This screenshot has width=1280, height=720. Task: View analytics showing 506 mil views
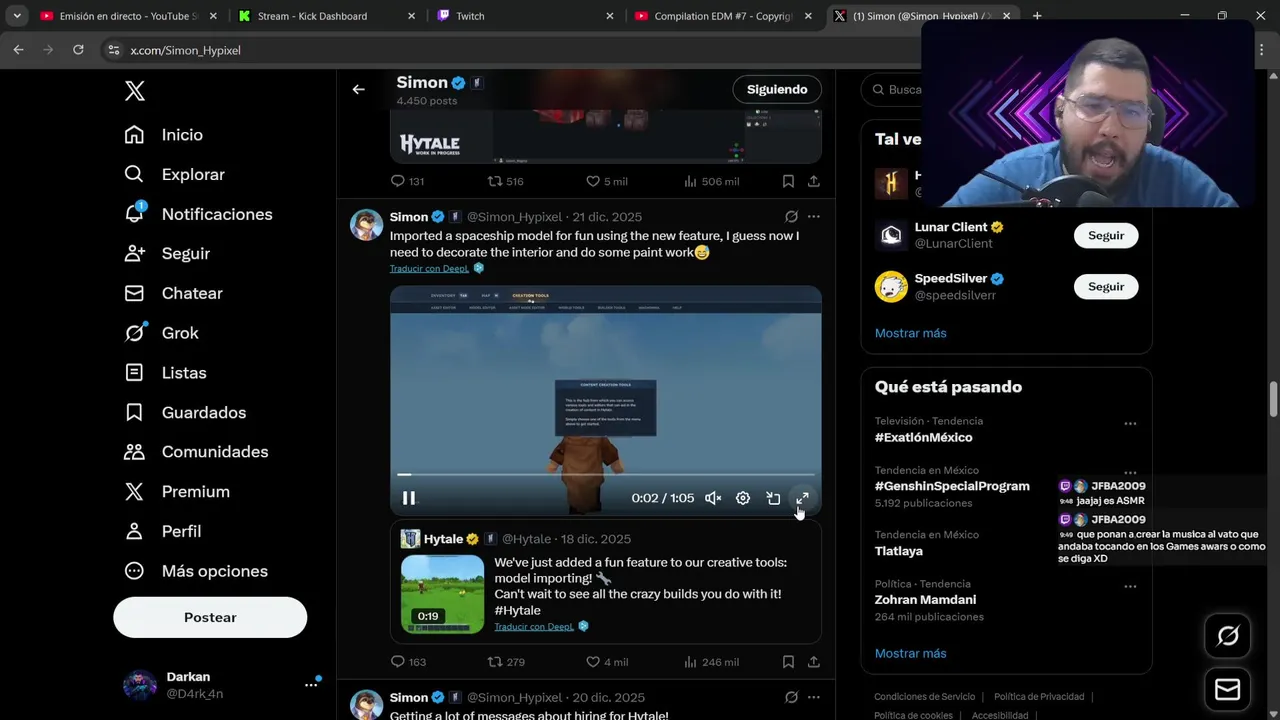click(711, 181)
